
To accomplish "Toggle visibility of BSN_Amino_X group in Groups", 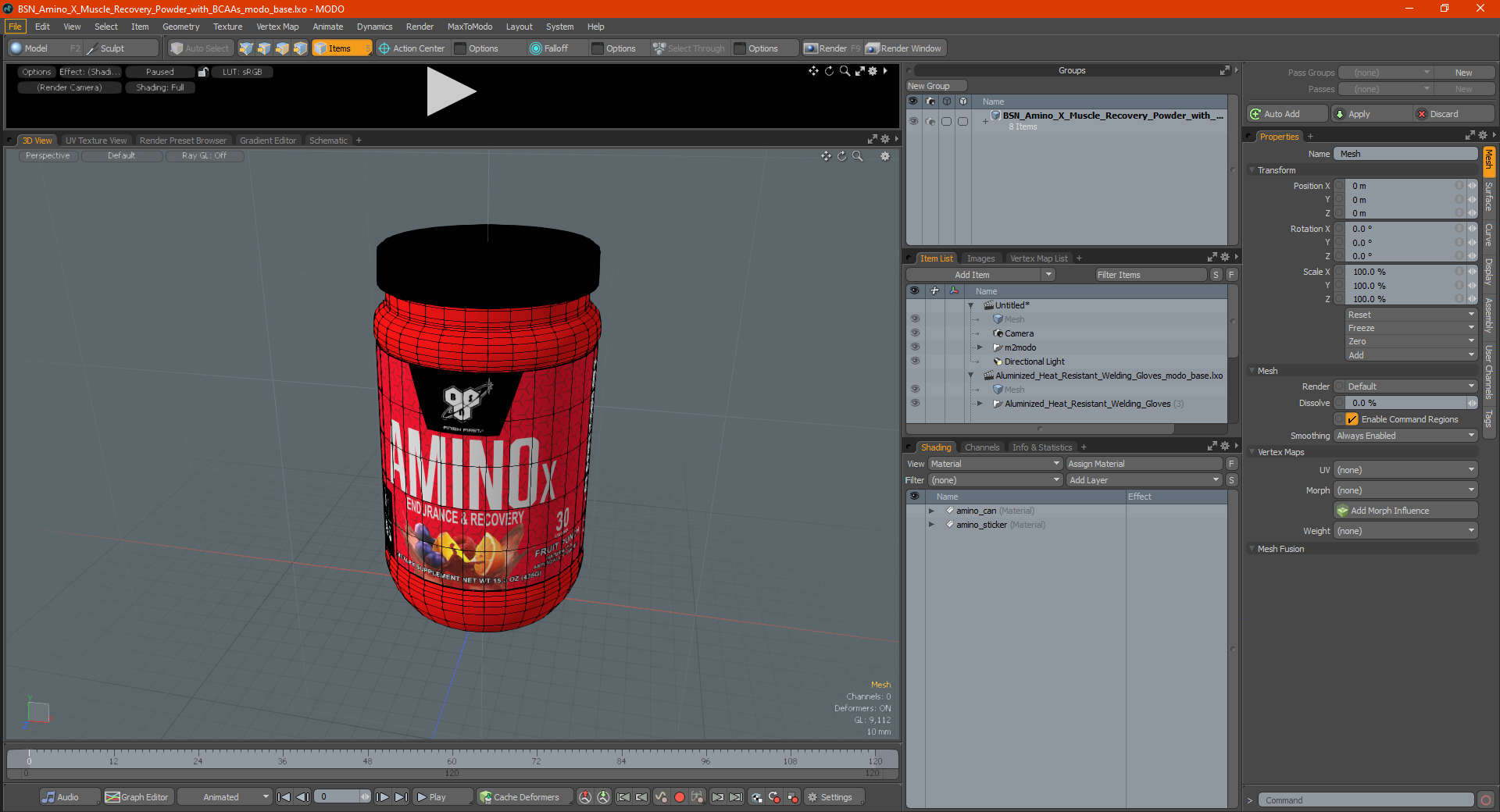I will pos(913,121).
